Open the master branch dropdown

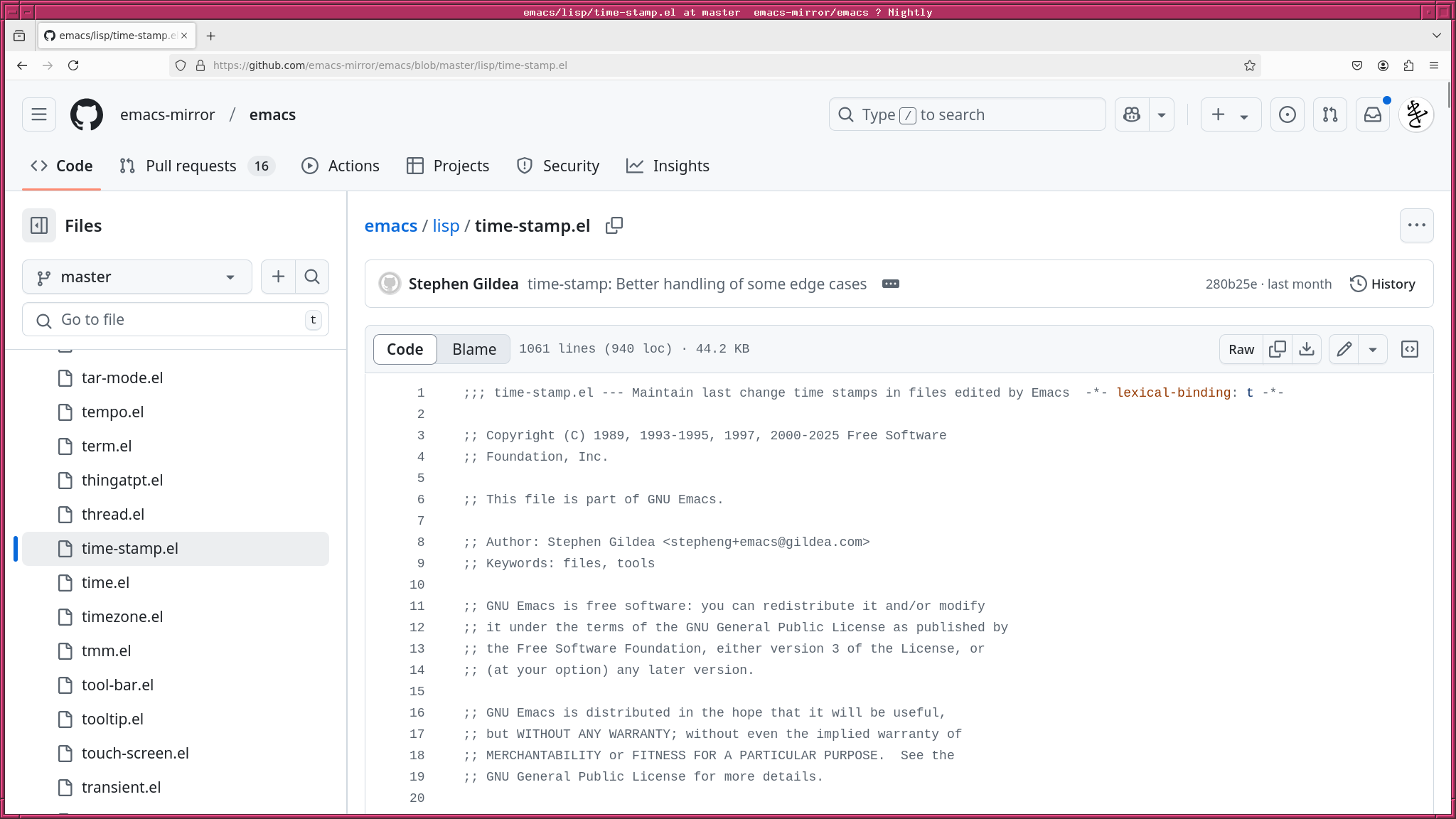point(136,277)
